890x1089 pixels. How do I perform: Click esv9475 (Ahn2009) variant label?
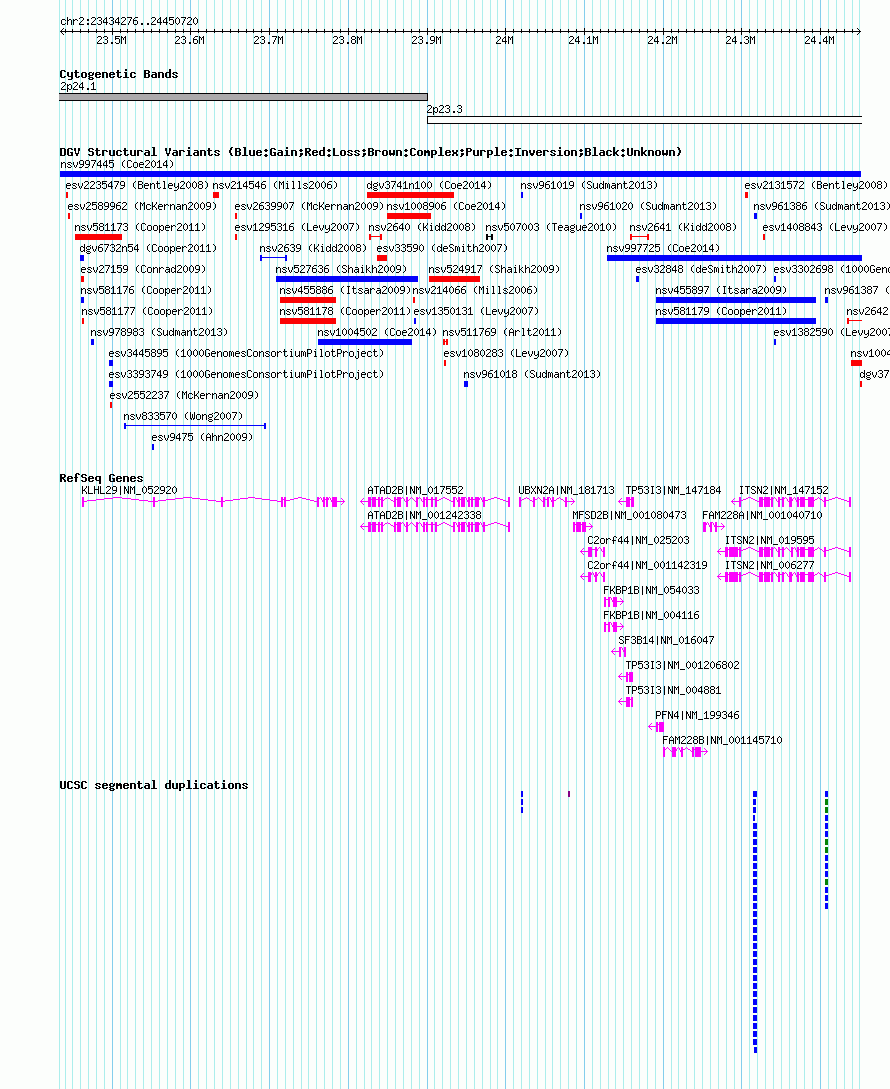tap(202, 437)
